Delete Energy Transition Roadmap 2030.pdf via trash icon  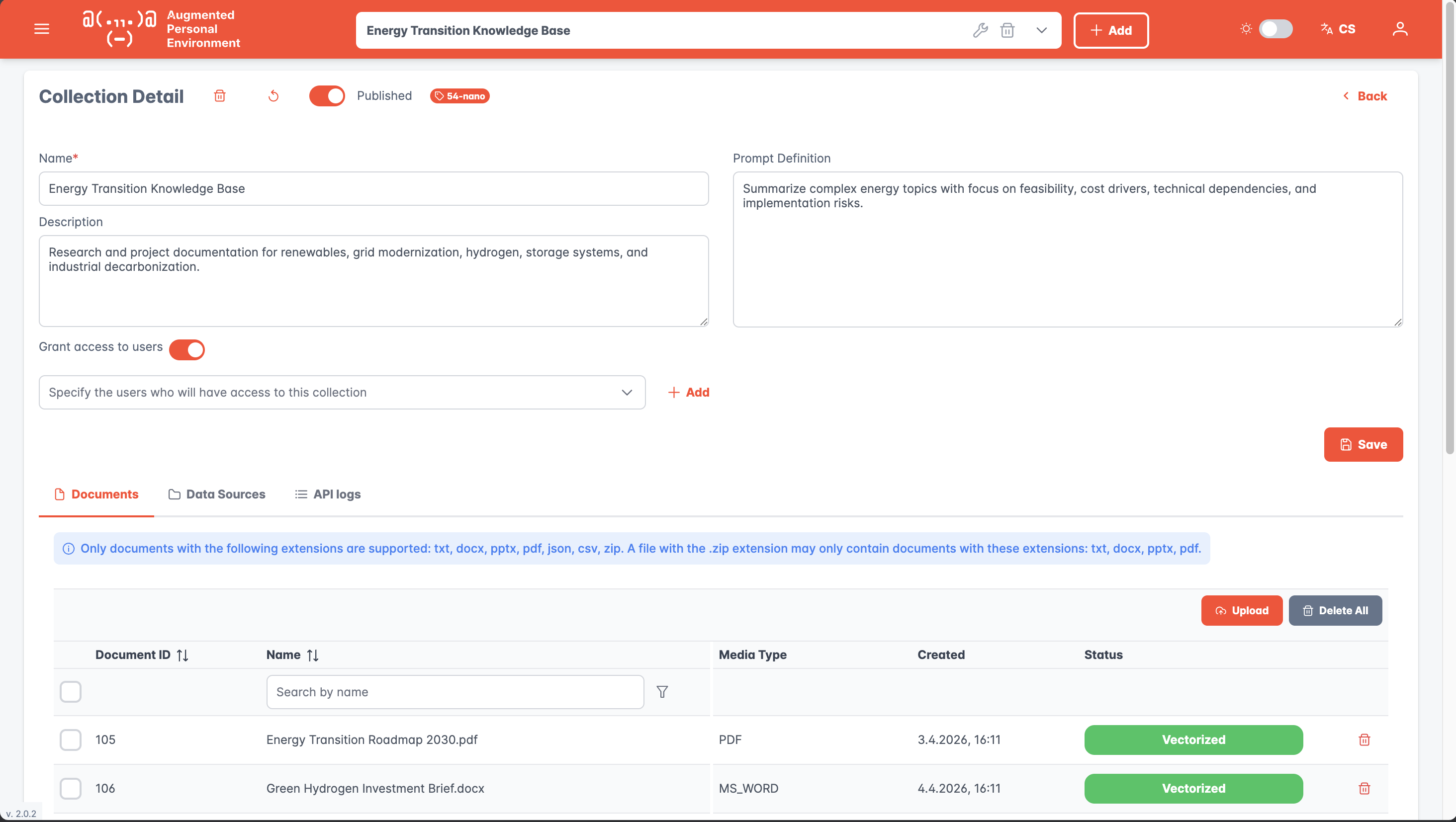coord(1365,740)
